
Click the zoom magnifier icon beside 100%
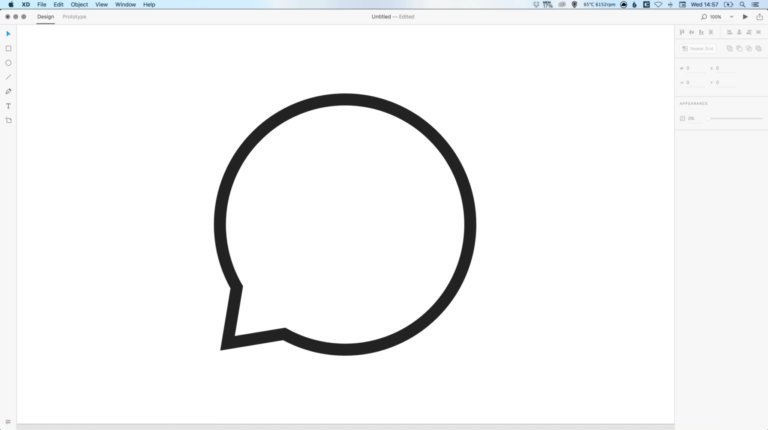pyautogui.click(x=704, y=17)
